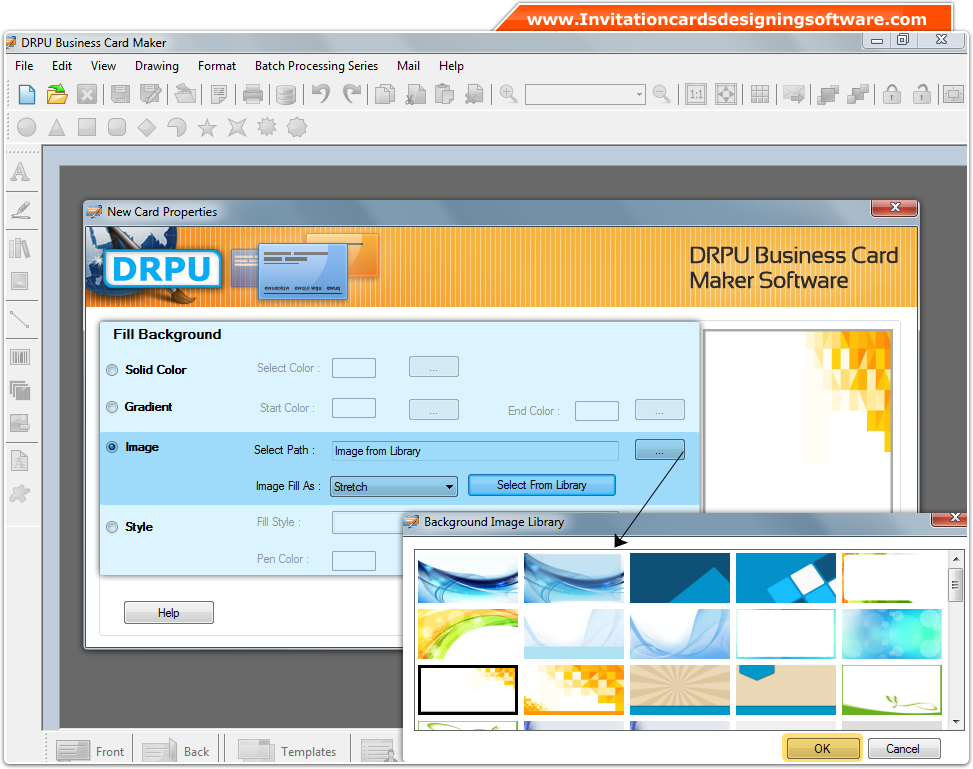Choose the Line drawing tool
This screenshot has height=769, width=973.
[x=22, y=320]
